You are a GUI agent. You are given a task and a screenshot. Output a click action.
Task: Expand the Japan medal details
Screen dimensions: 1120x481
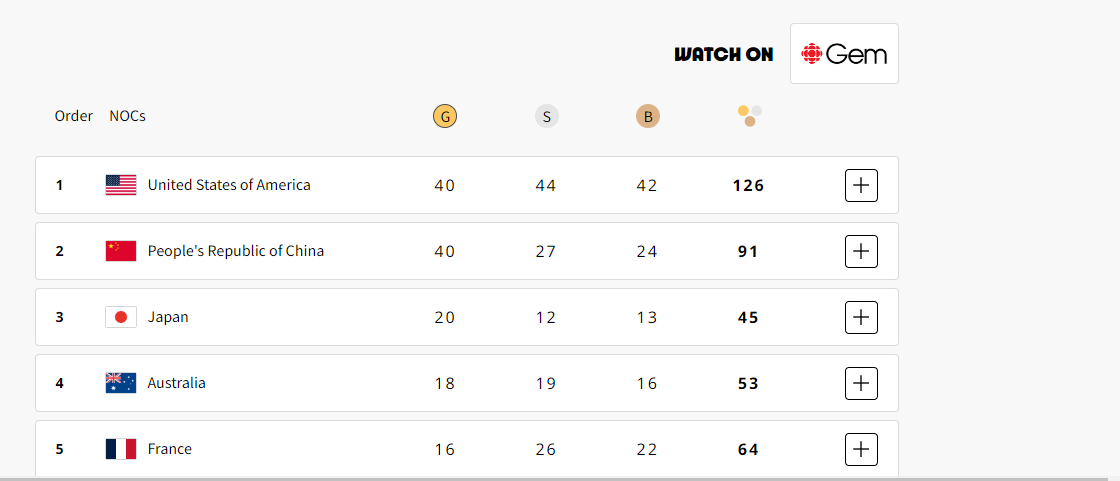point(861,317)
